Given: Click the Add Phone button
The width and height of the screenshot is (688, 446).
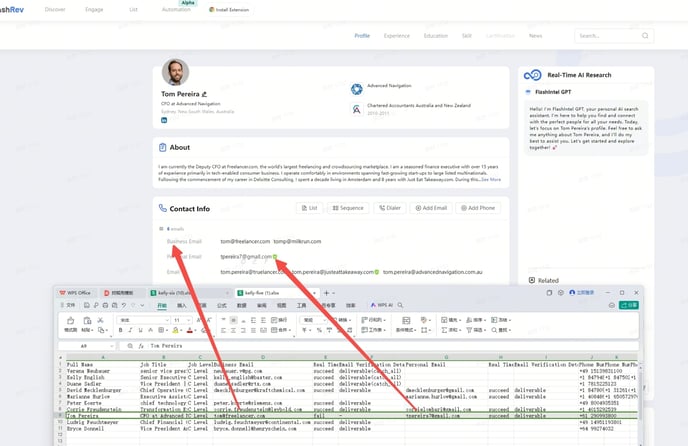Looking at the screenshot, I should tap(477, 208).
